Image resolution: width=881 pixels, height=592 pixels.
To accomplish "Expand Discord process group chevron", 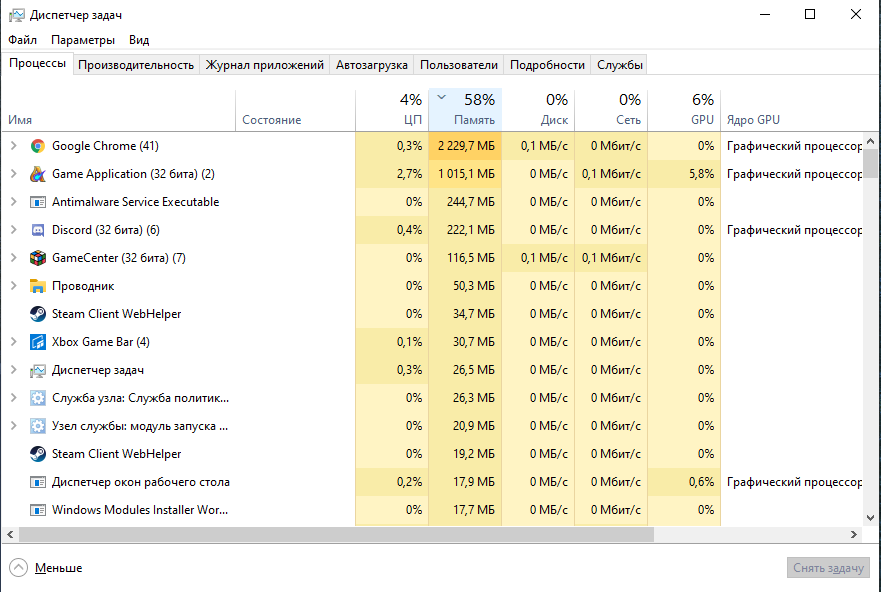I will click(13, 230).
